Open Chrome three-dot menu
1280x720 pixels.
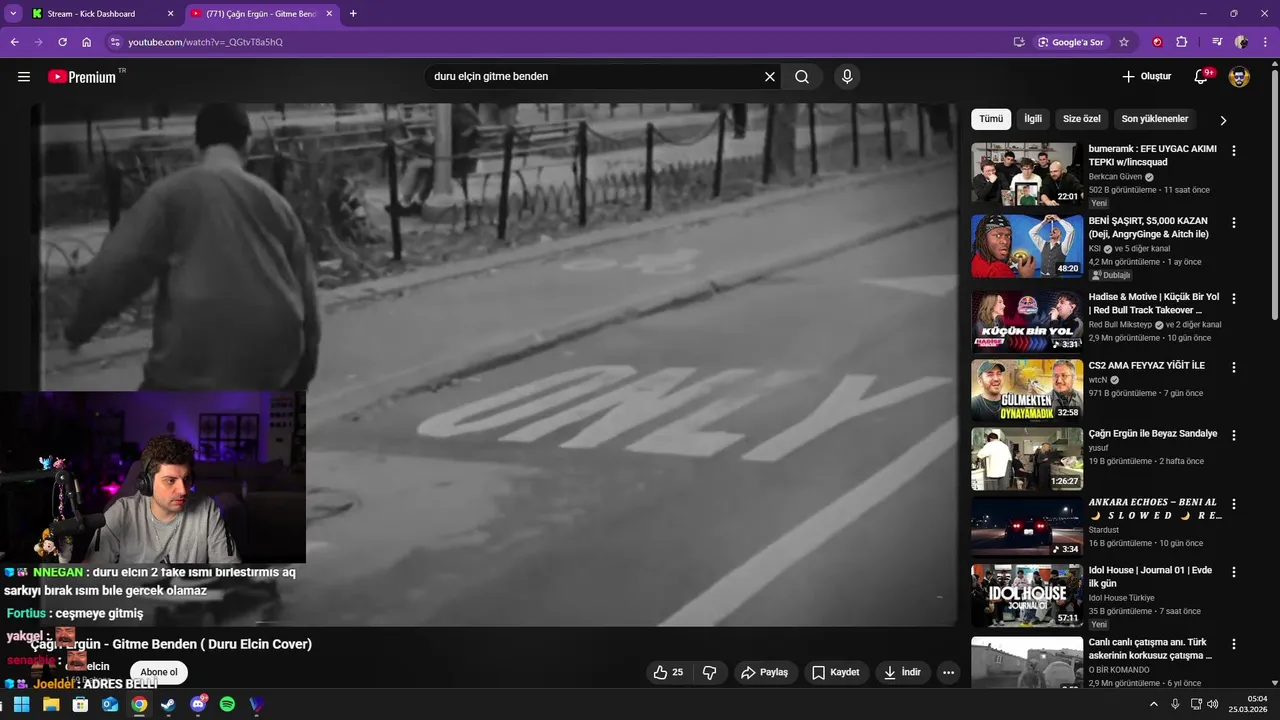click(x=1265, y=42)
